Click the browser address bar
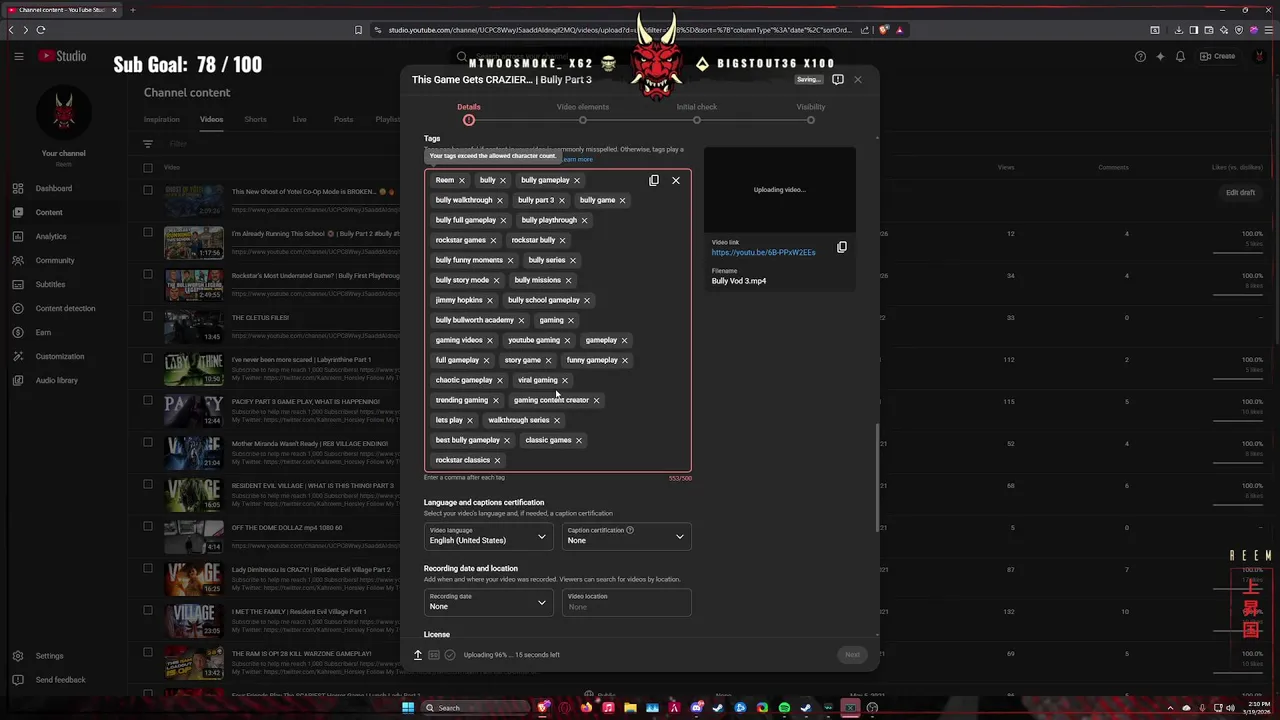 (x=620, y=30)
